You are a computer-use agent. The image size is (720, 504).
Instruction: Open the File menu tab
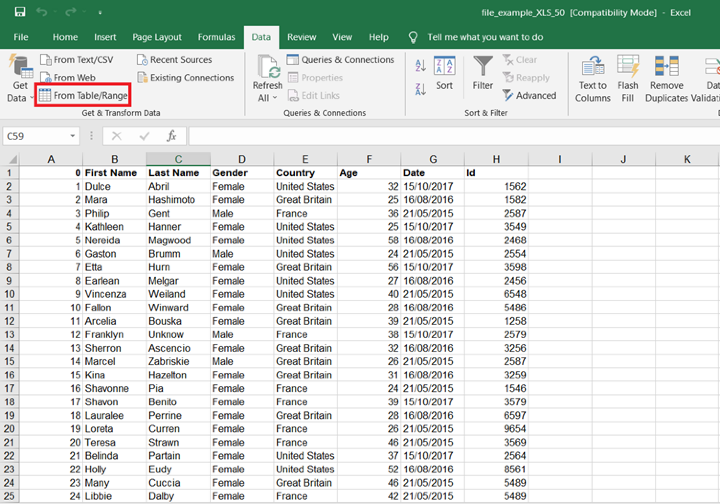pyautogui.click(x=20, y=37)
